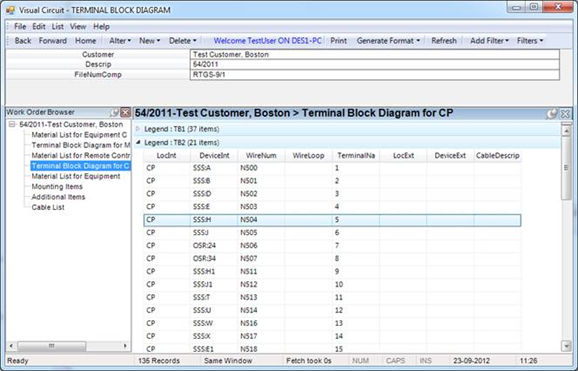Pin the Terminal Block Diagram panel

[x=551, y=114]
